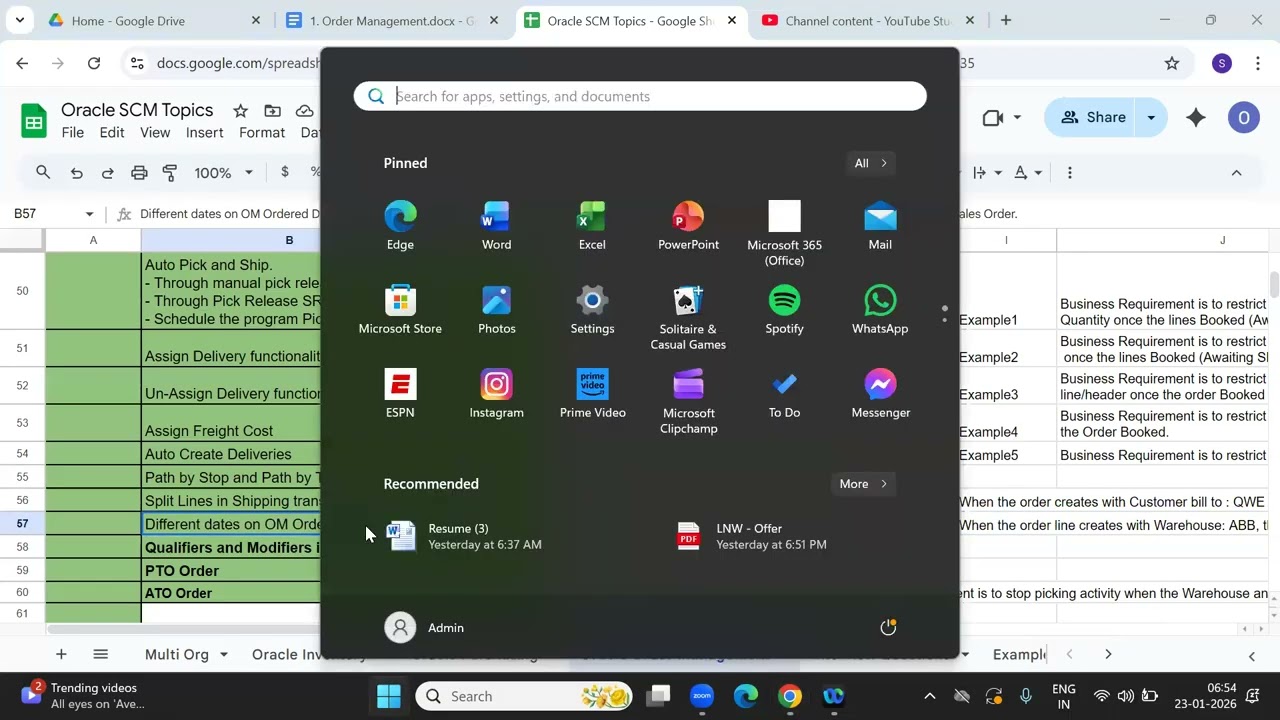Click the Windows Start button on taskbar
The image size is (1280, 720).
(389, 696)
